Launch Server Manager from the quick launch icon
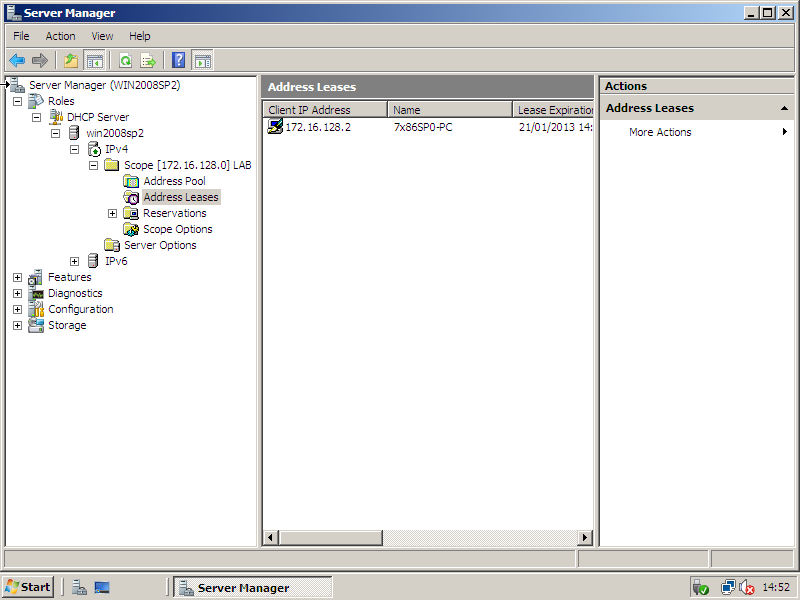The width and height of the screenshot is (800, 600). (79, 587)
